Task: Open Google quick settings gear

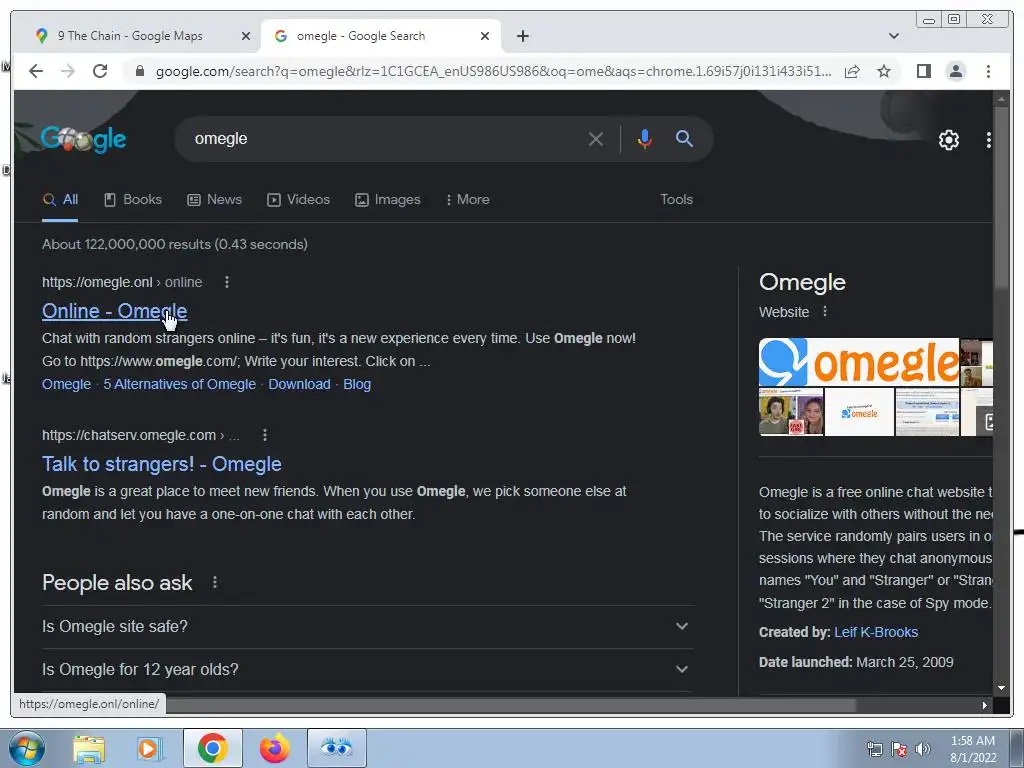Action: [948, 140]
